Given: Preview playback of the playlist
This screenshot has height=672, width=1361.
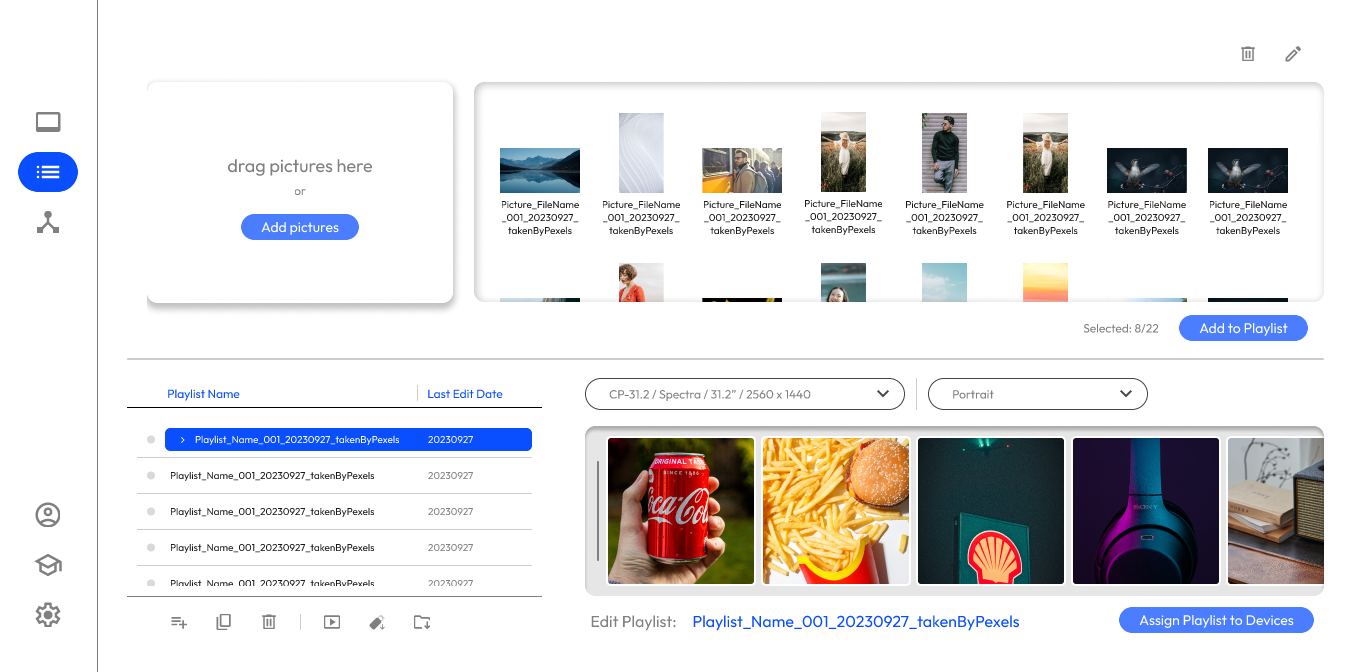Looking at the screenshot, I should pyautogui.click(x=331, y=621).
